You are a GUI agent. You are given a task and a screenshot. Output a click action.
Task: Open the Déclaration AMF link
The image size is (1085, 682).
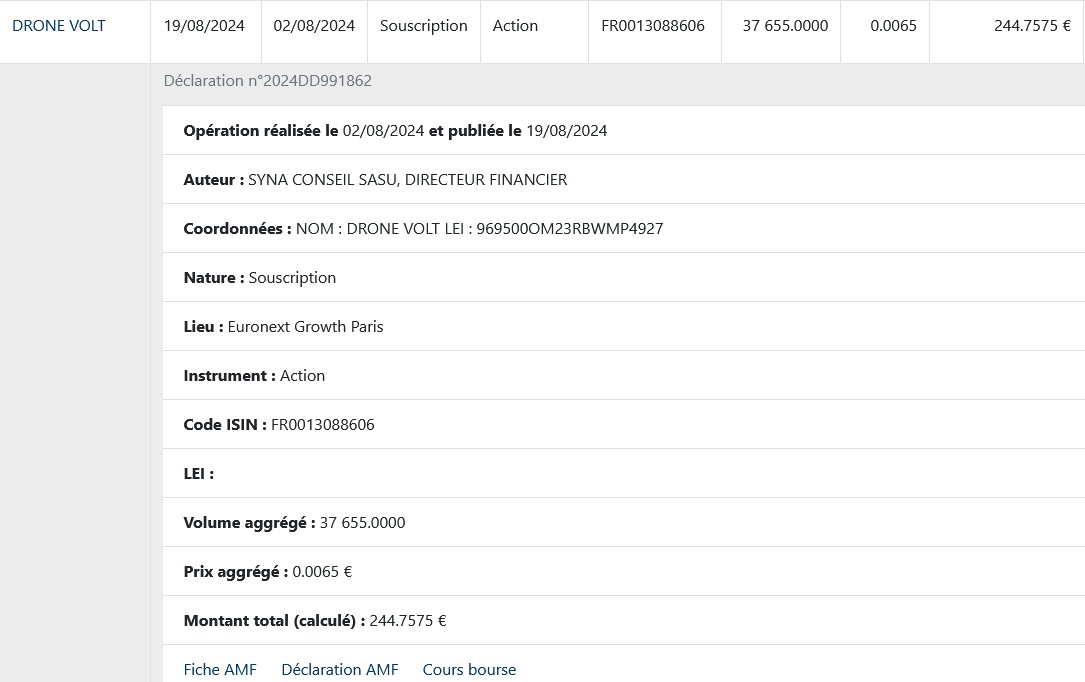(x=340, y=670)
